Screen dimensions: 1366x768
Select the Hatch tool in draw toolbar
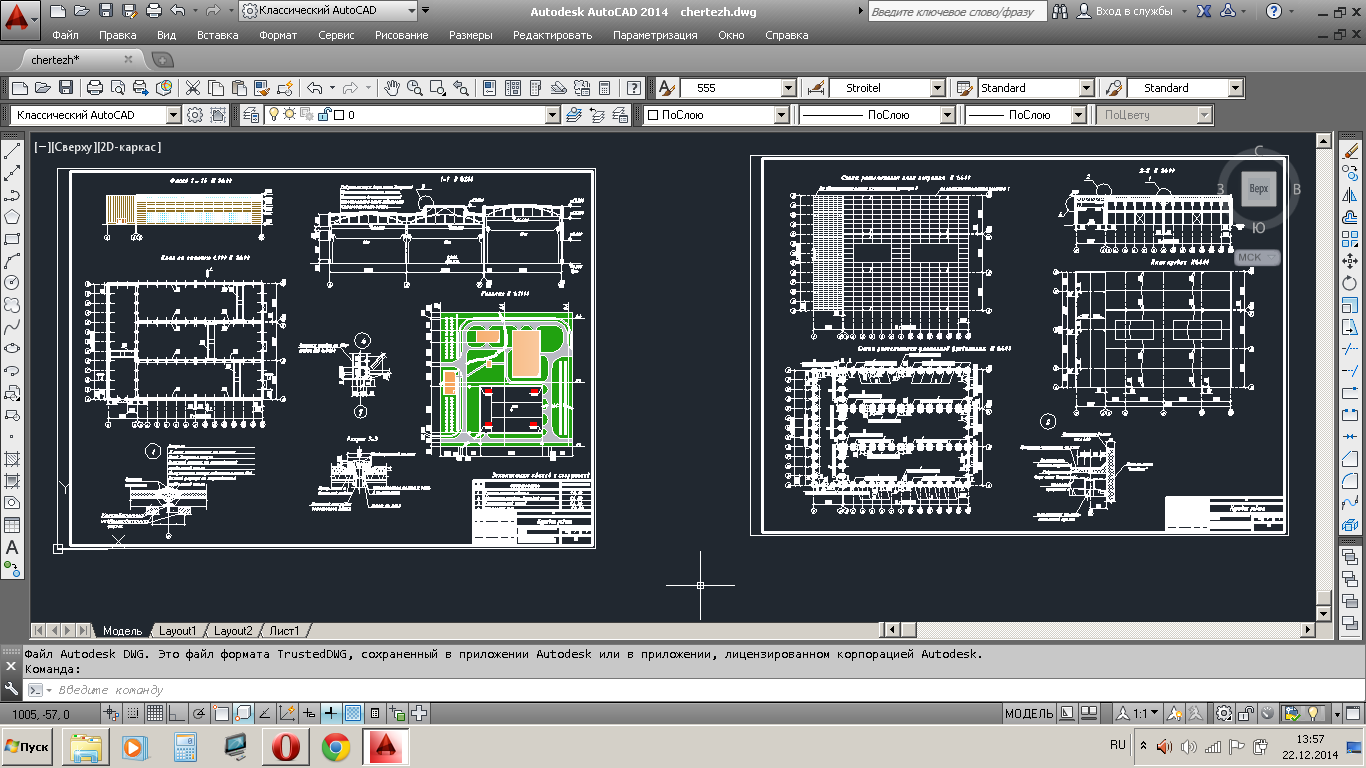click(12, 459)
